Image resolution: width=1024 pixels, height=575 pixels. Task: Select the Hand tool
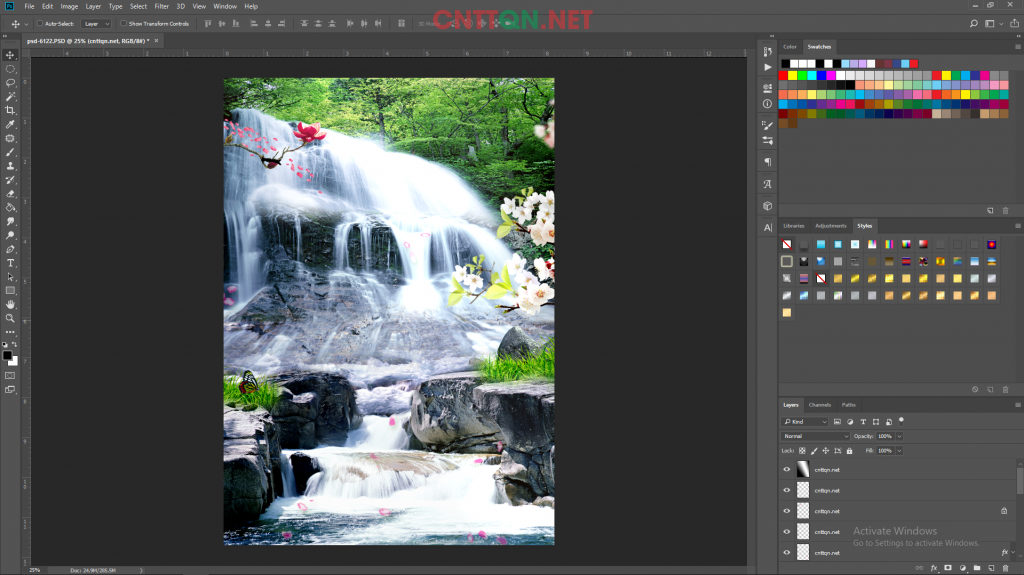click(x=10, y=304)
